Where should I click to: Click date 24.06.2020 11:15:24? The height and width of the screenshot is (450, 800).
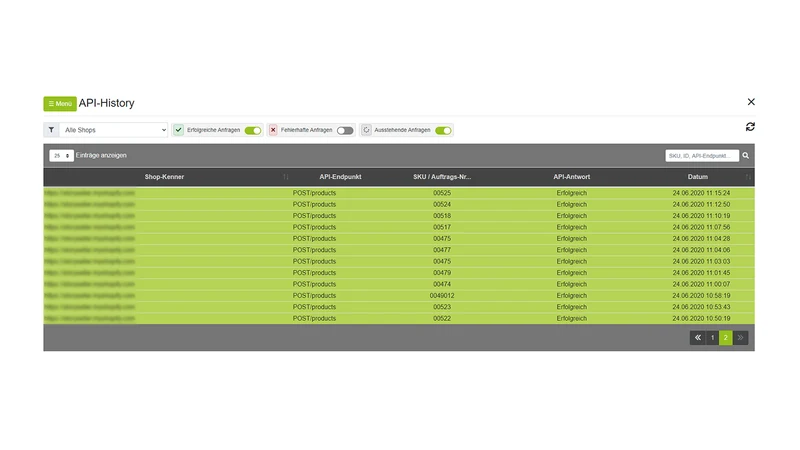coord(701,193)
